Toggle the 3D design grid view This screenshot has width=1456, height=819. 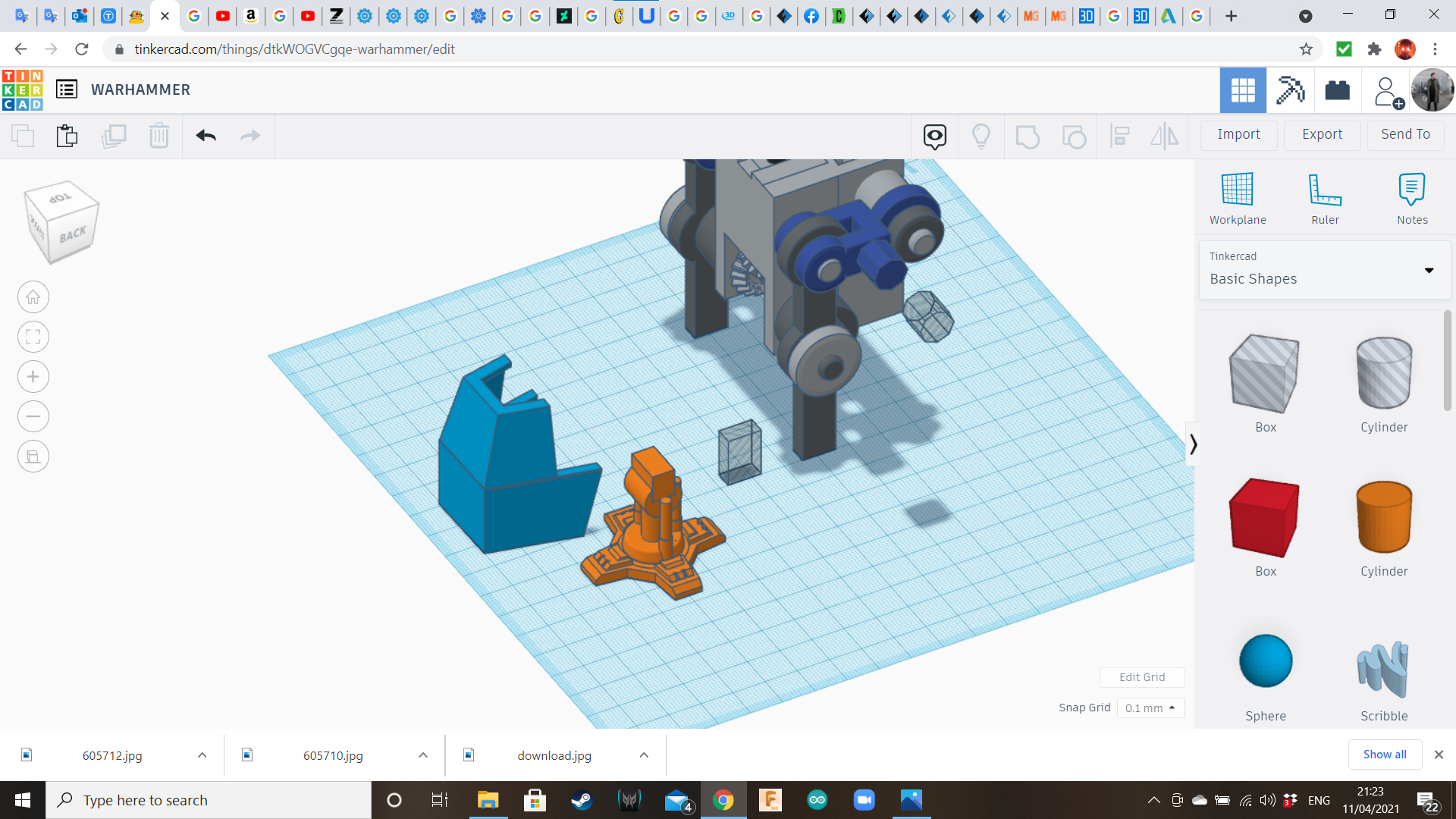coord(1242,90)
